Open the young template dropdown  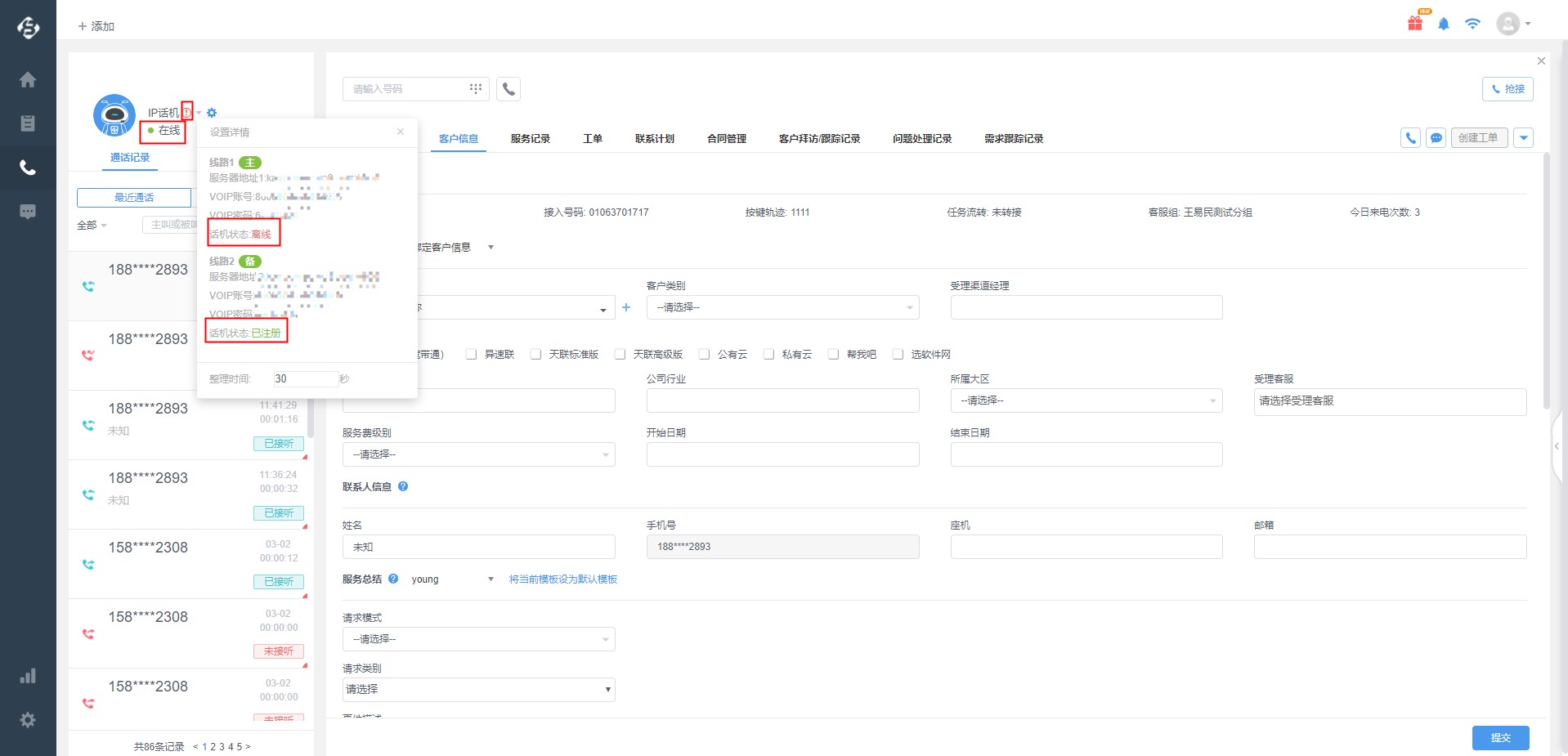point(452,579)
